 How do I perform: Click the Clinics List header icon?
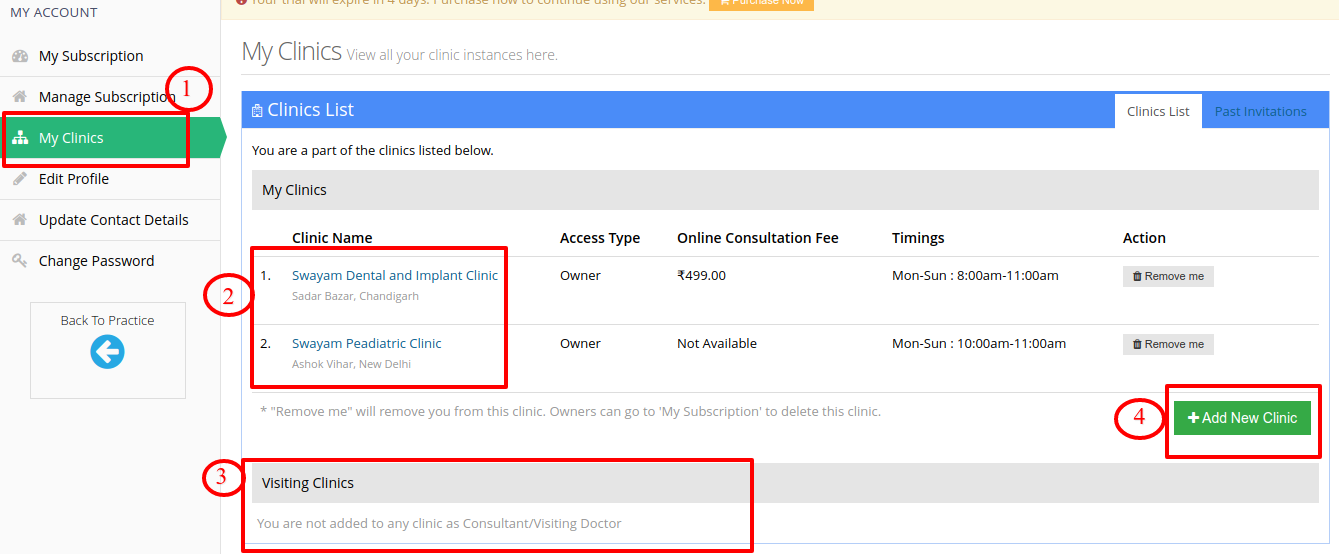click(x=257, y=111)
